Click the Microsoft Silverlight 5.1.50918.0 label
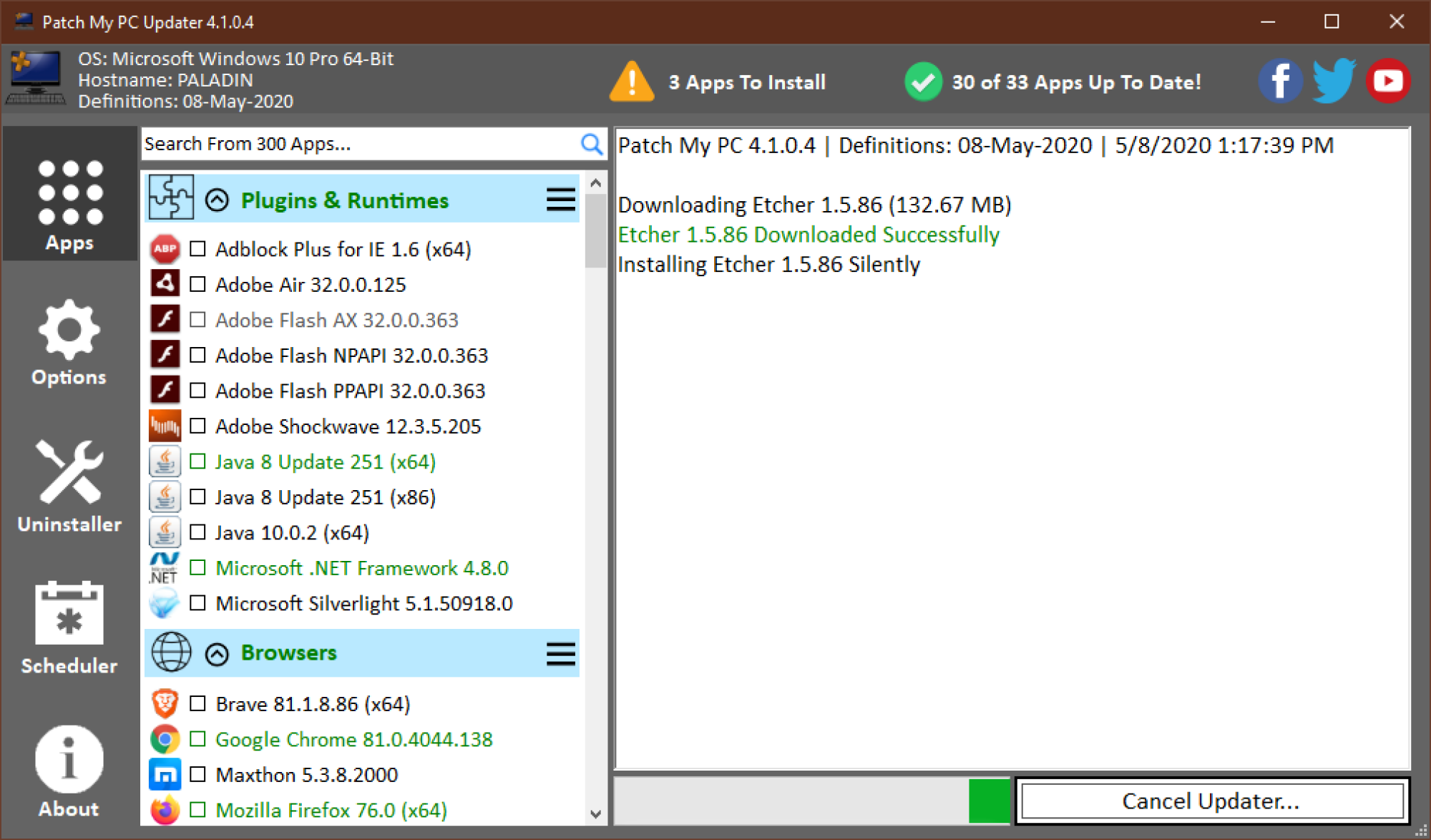Viewport: 1431px width, 840px height. coord(364,603)
